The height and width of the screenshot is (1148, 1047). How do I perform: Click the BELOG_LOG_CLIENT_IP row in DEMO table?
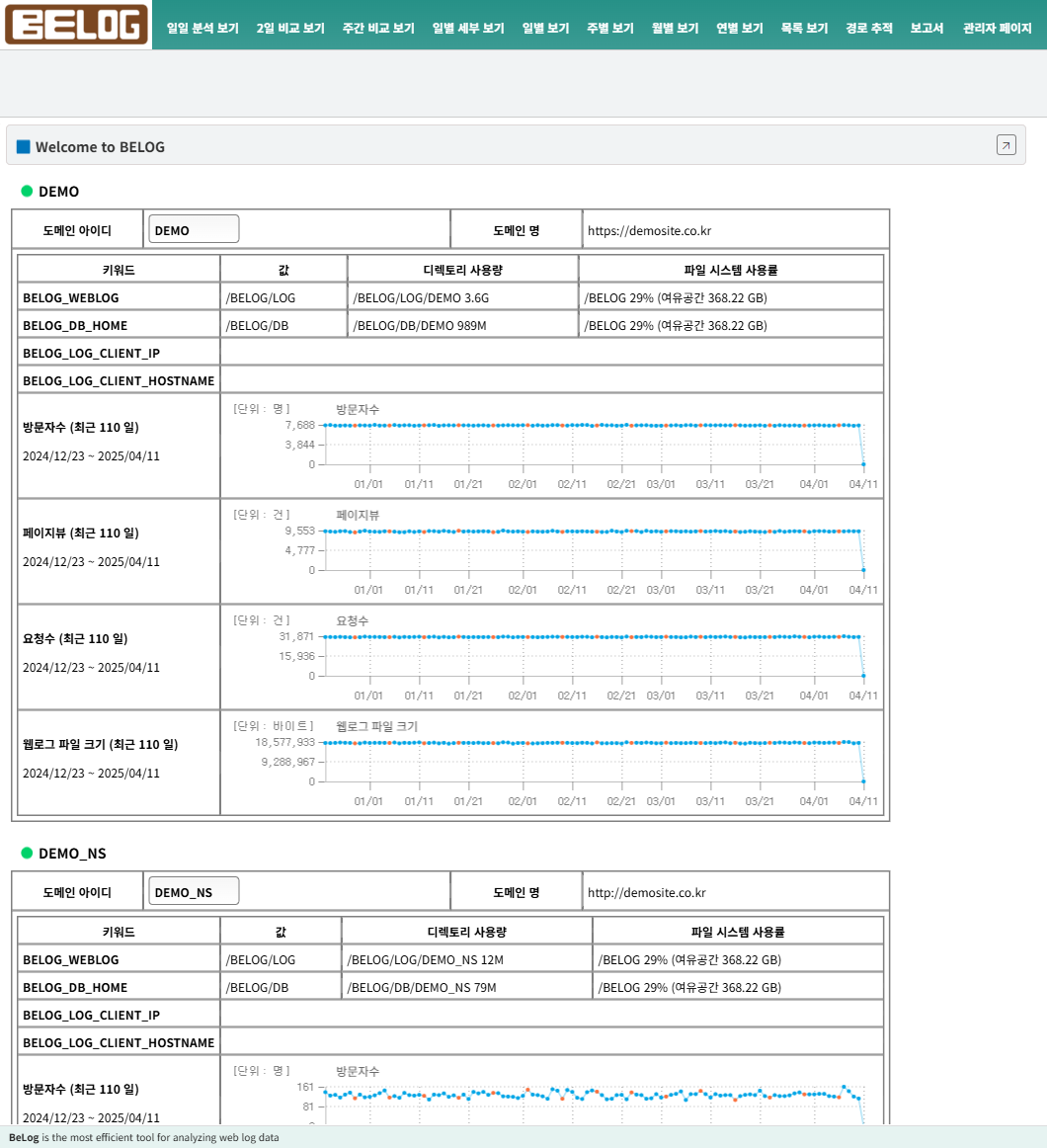click(x=450, y=353)
